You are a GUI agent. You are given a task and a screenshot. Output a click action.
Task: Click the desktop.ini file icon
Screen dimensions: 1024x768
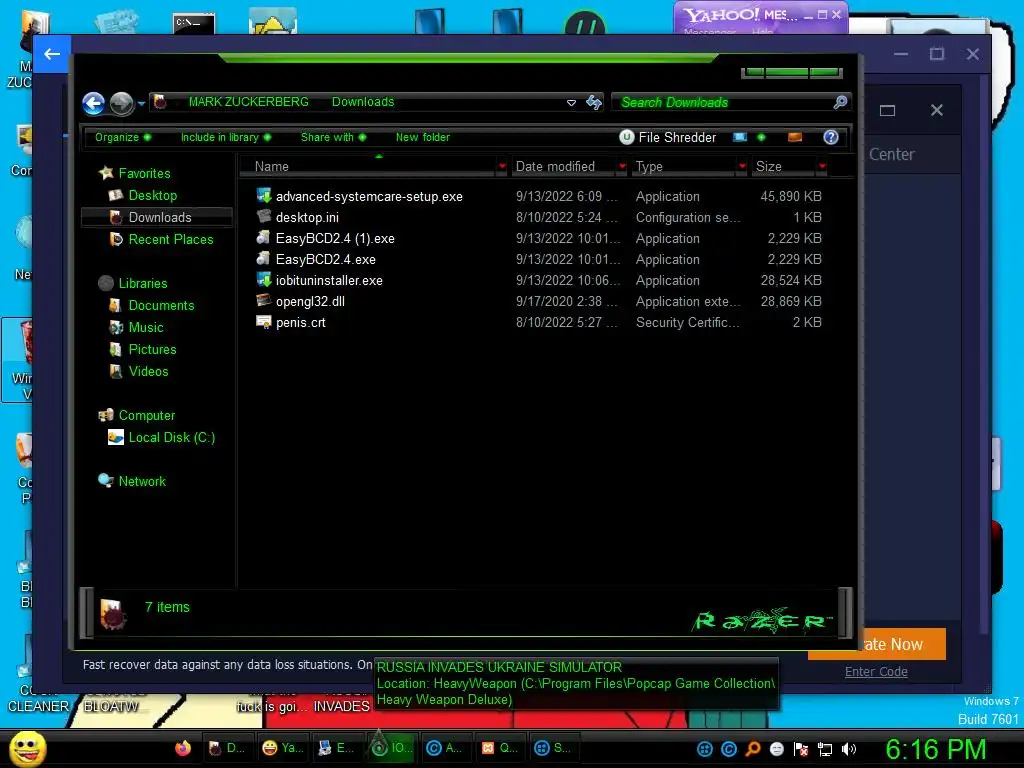pos(264,217)
